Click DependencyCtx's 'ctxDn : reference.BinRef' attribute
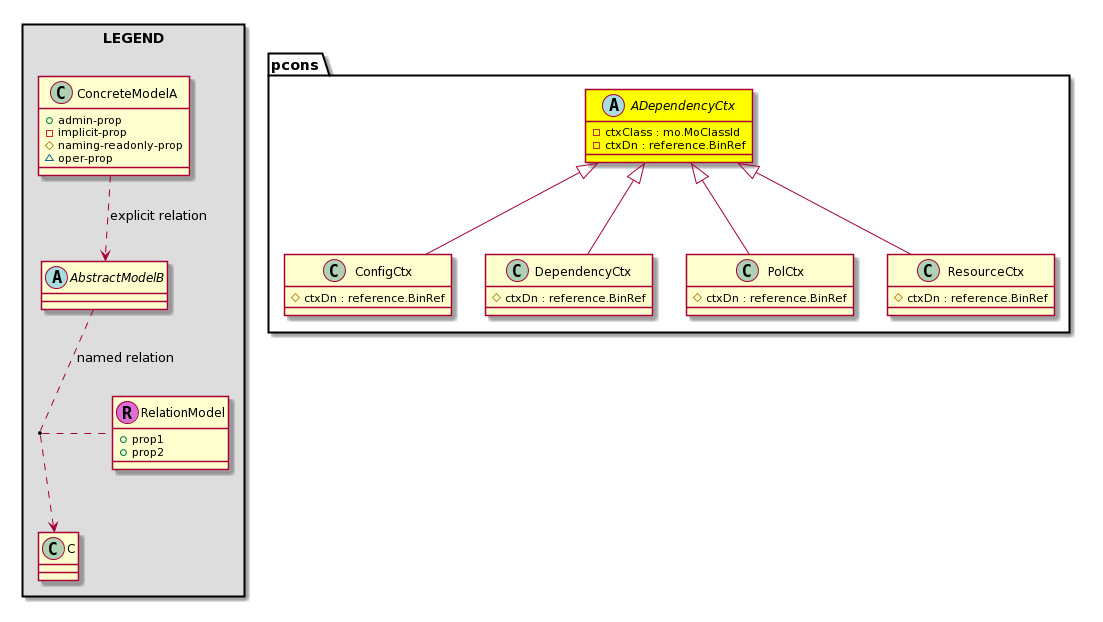The image size is (1103, 622). (575, 298)
